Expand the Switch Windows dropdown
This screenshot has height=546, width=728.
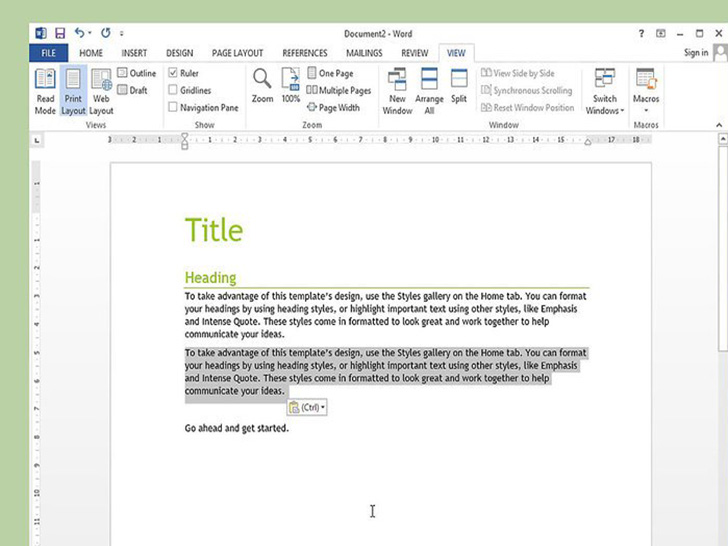tap(605, 92)
